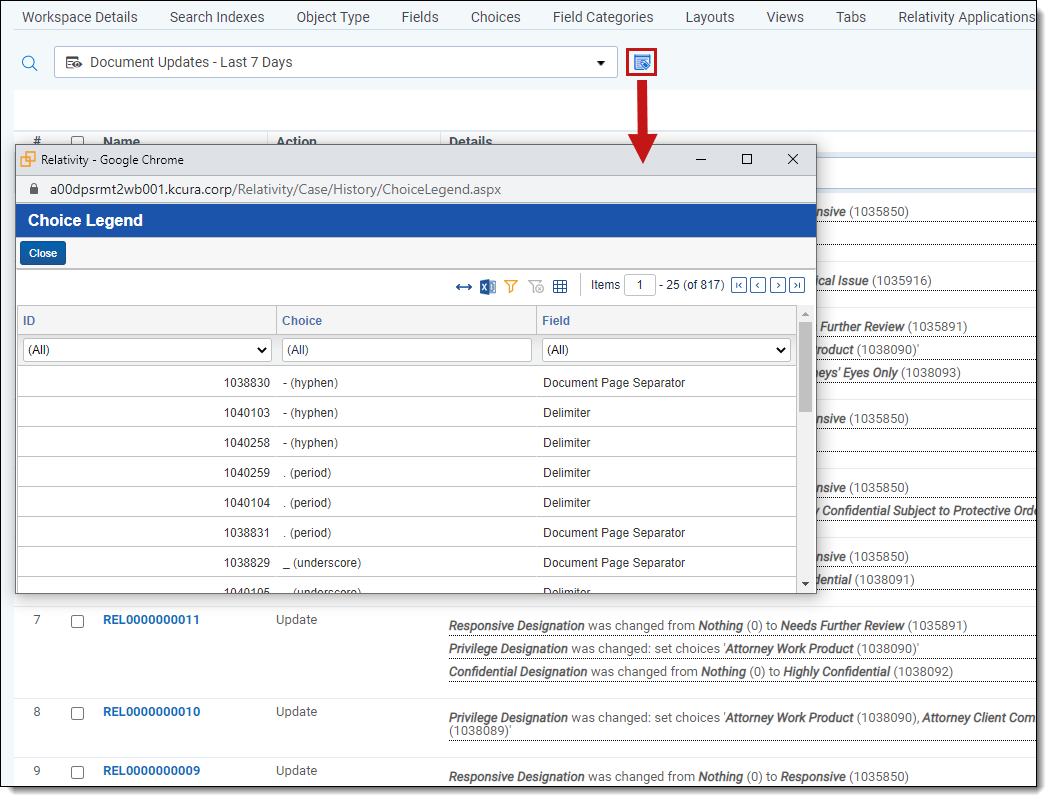Go to the next page of legend items

(x=777, y=286)
